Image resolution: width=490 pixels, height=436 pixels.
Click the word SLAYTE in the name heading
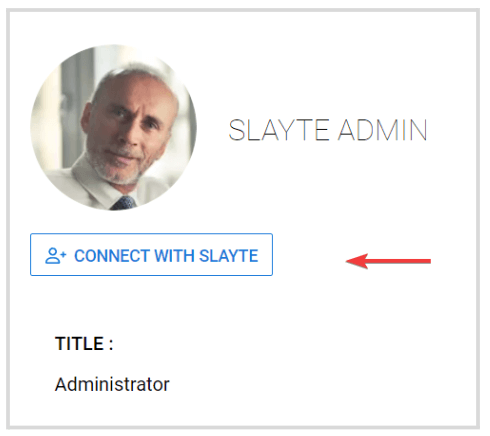[x=279, y=130]
